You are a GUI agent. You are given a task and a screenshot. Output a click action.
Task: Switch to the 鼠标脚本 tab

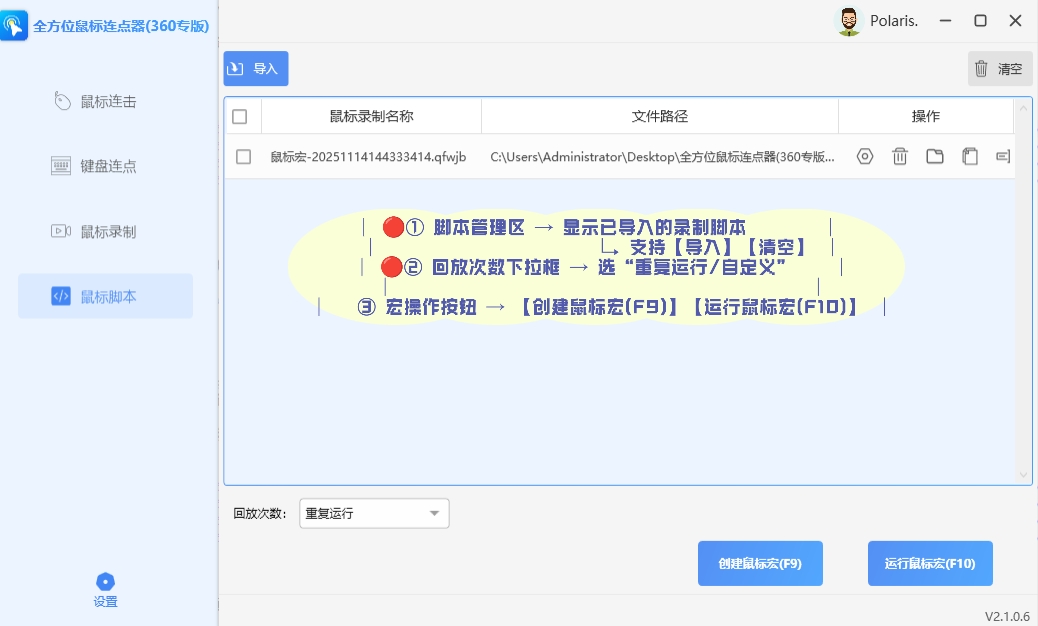(x=105, y=296)
